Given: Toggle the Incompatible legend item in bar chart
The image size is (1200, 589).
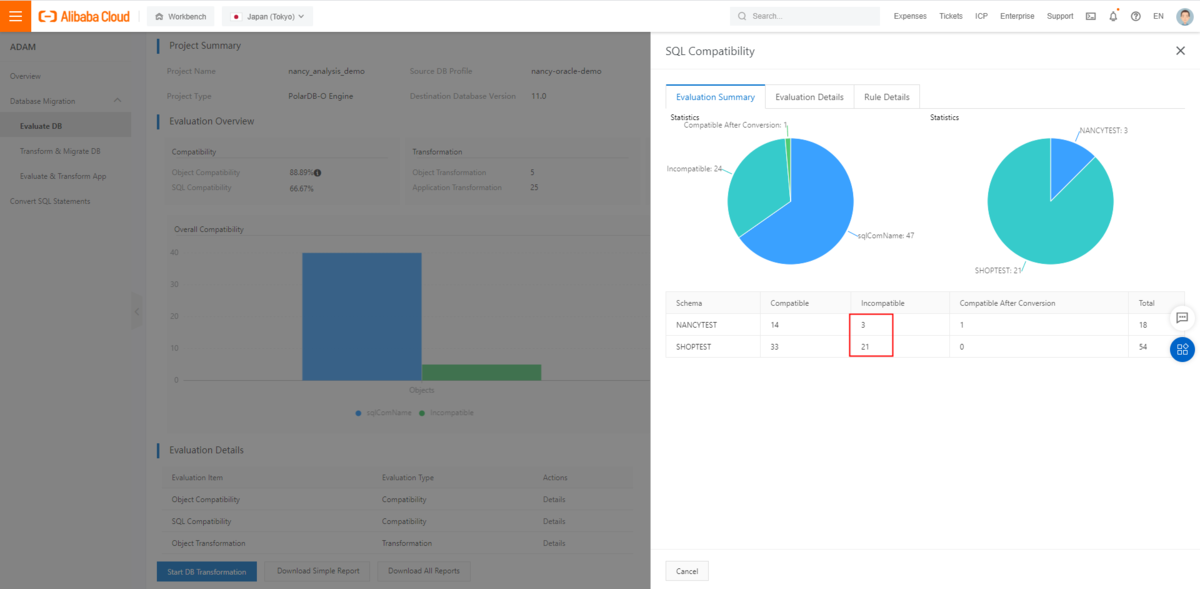Looking at the screenshot, I should [447, 412].
